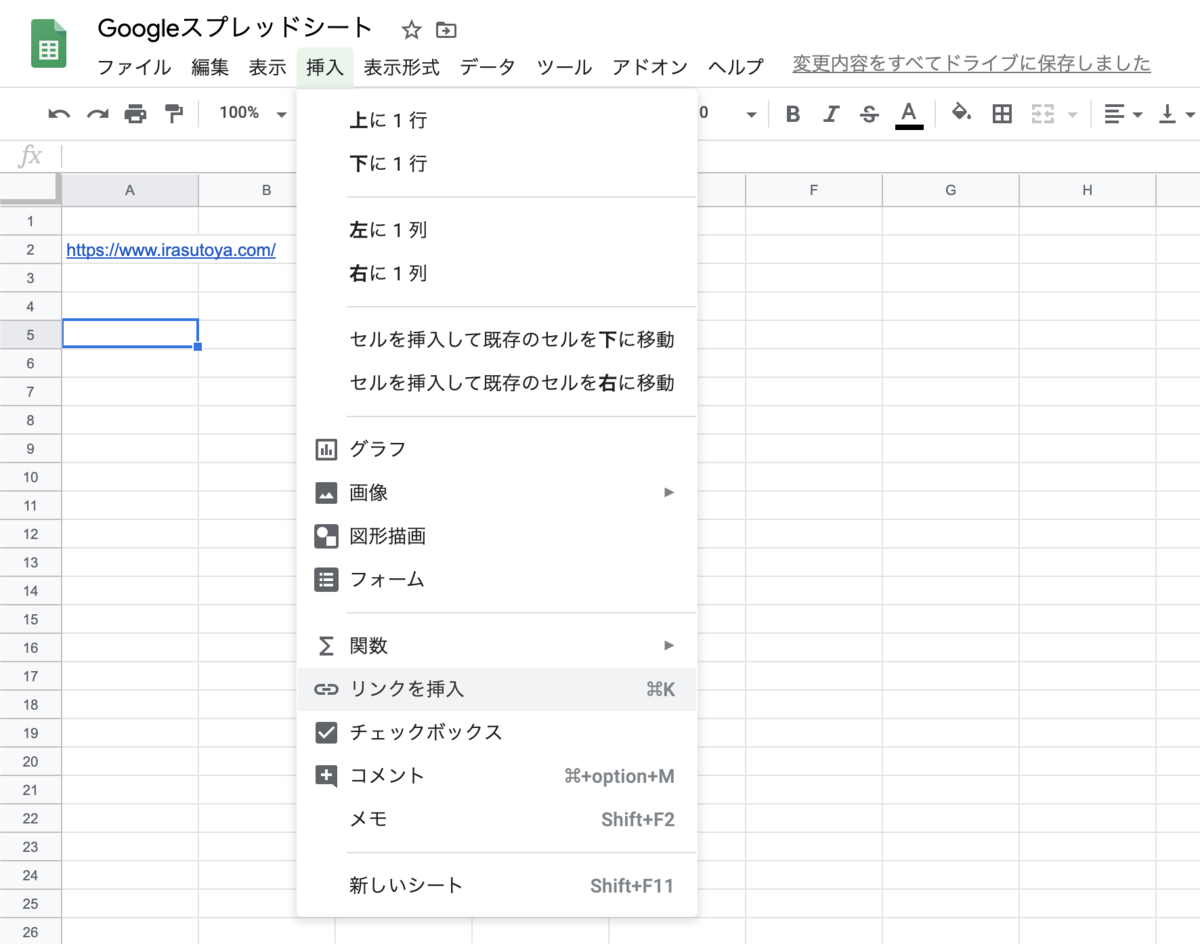The width and height of the screenshot is (1200, 944).
Task: Expand the 関数 submenu arrow
Action: [x=669, y=645]
